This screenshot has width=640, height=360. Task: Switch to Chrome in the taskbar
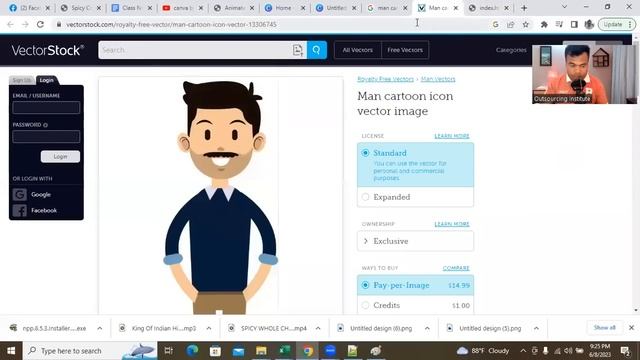[x=308, y=351]
